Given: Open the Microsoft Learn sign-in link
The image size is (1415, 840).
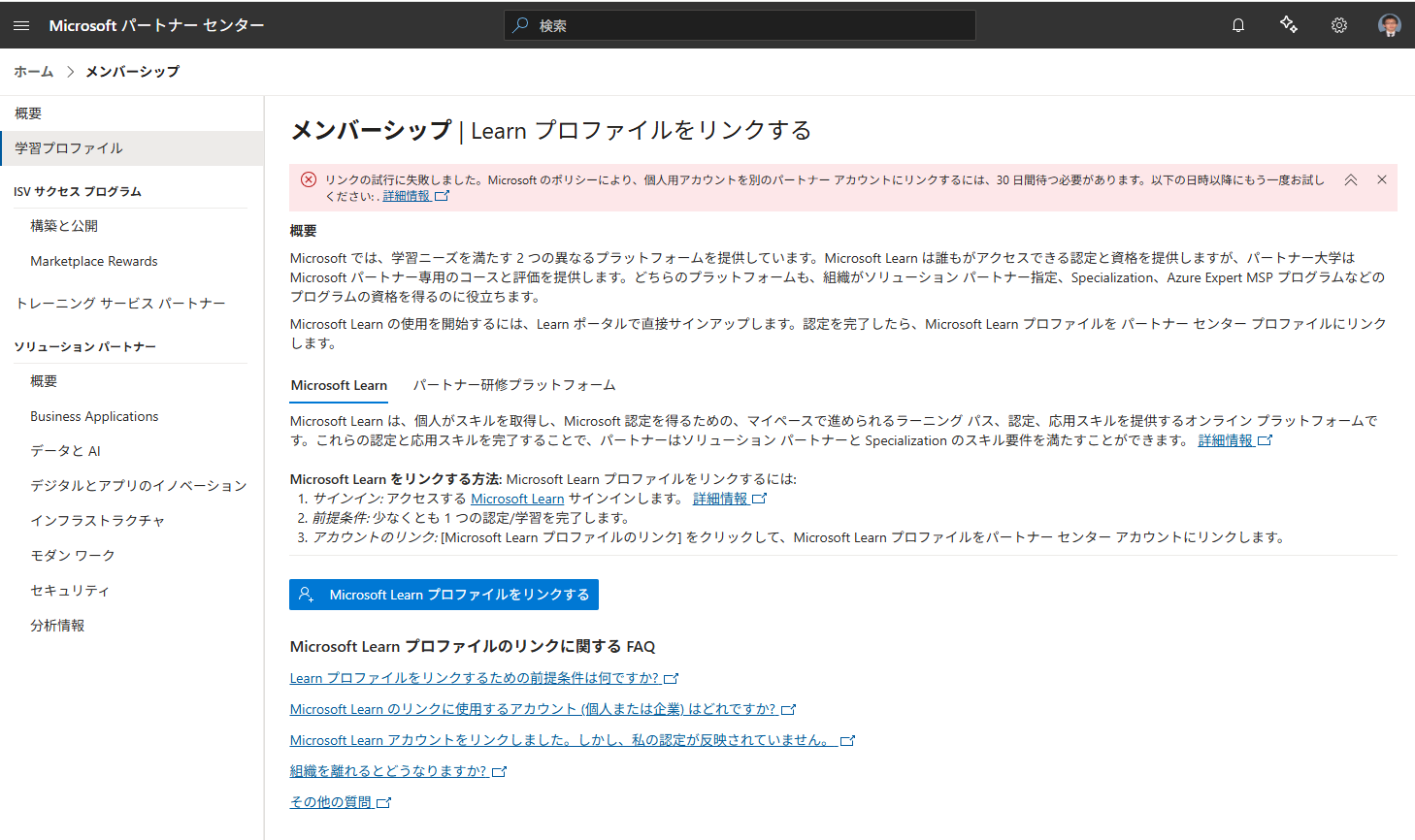Looking at the screenshot, I should tap(517, 499).
